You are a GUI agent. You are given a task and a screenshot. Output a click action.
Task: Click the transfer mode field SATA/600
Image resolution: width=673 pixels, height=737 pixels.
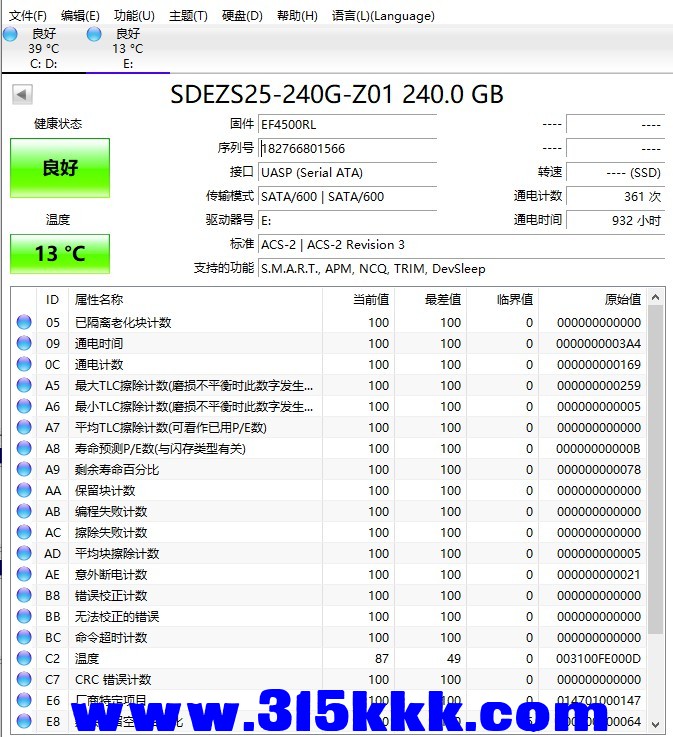(x=347, y=196)
